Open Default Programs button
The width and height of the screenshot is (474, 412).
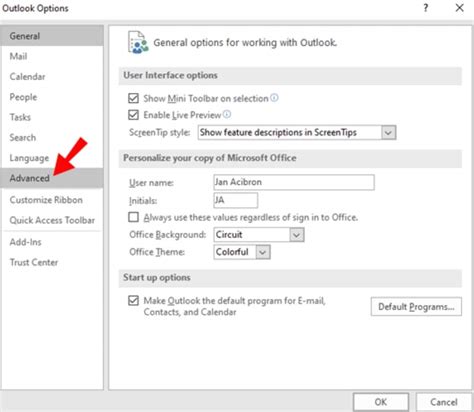416,307
